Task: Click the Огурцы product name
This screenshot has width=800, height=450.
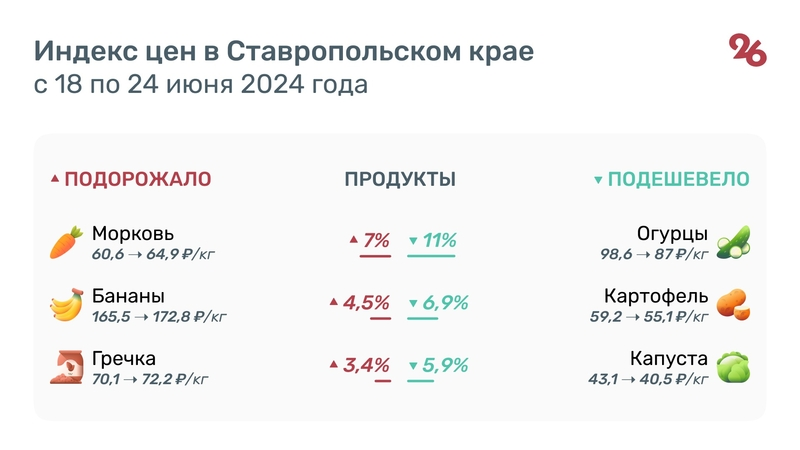Action: (x=672, y=234)
